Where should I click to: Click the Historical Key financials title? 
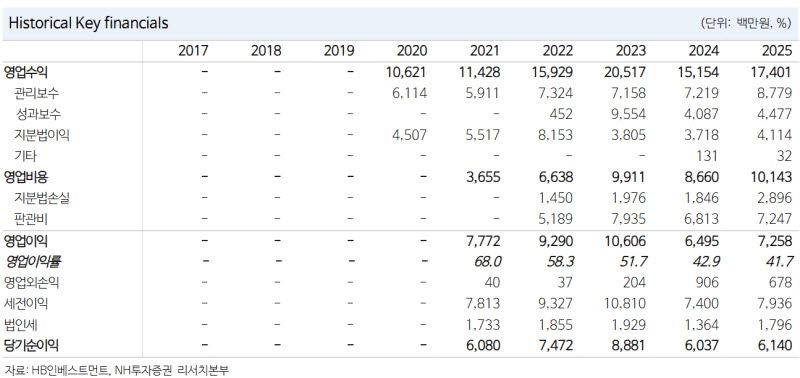(89, 23)
